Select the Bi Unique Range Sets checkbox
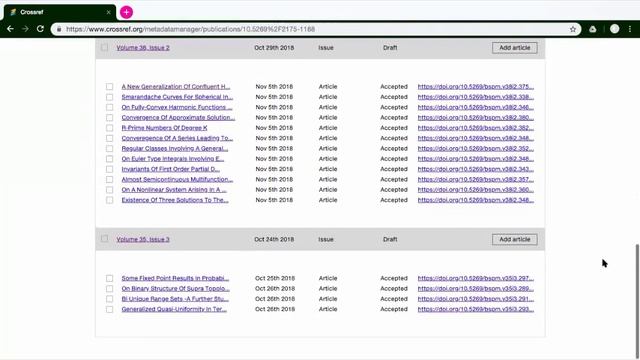Image resolution: width=640 pixels, height=360 pixels. point(109,299)
